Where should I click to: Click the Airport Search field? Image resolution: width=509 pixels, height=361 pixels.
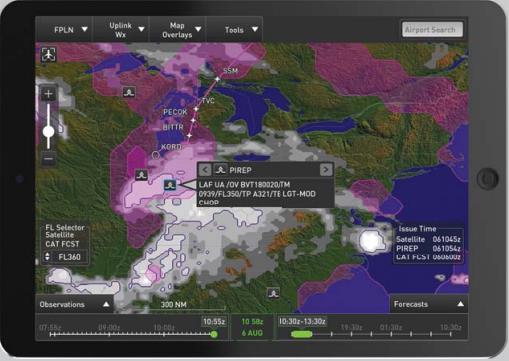click(x=432, y=29)
